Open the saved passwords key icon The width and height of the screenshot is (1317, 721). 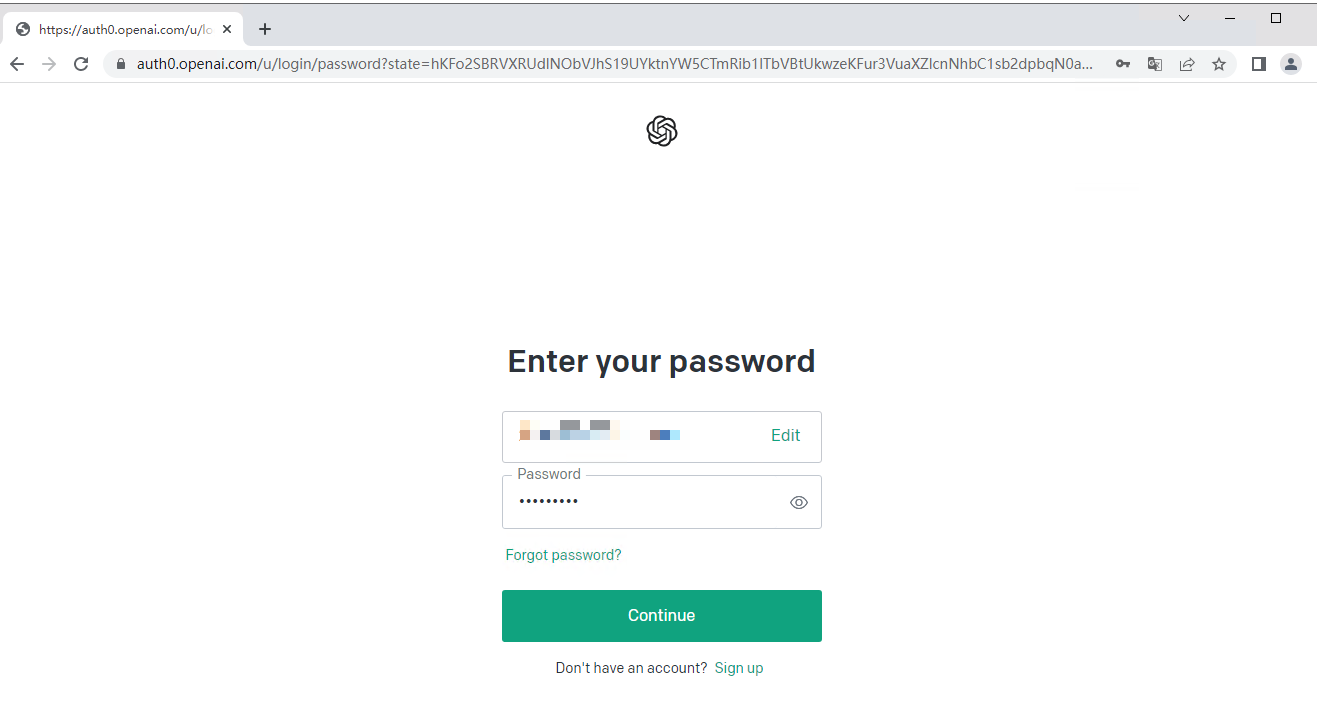click(x=1123, y=64)
